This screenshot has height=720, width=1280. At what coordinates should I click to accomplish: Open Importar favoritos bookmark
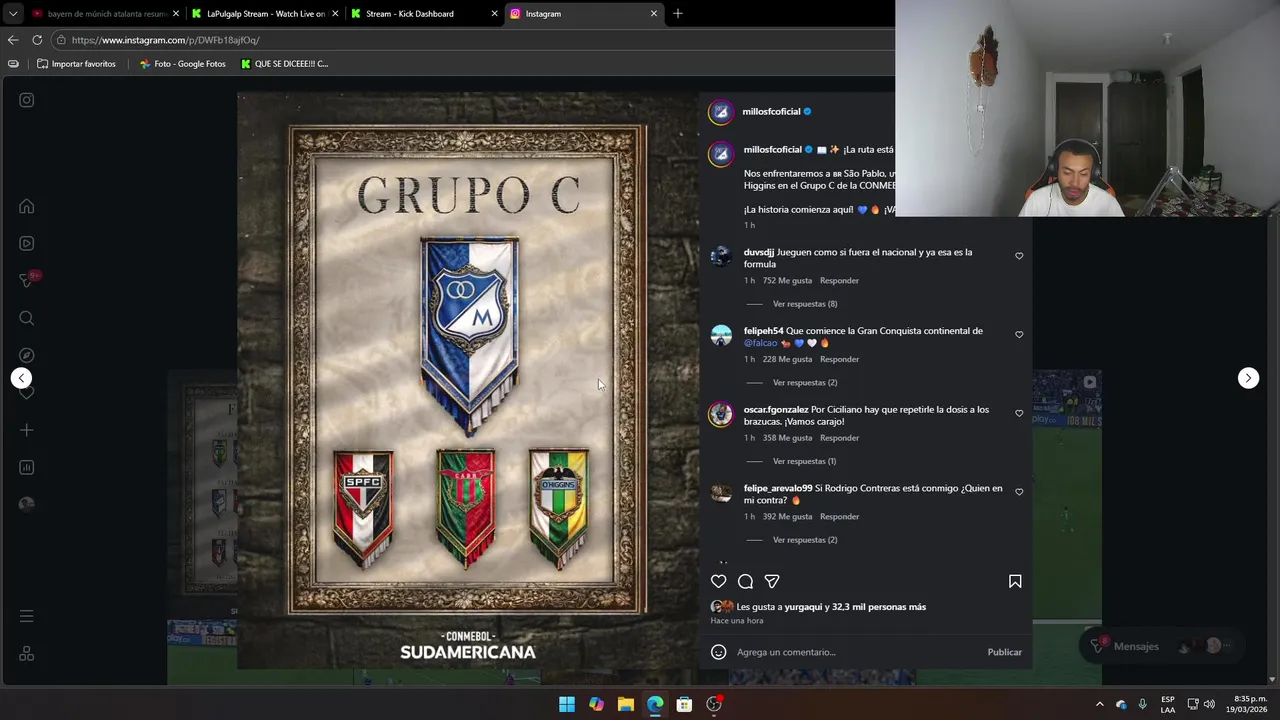[x=76, y=64]
